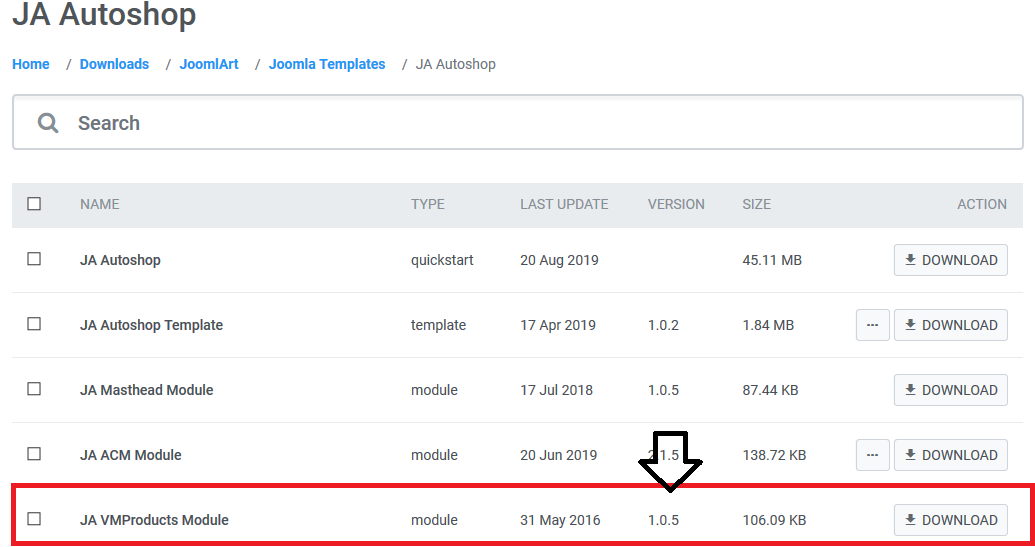Download the JA Autoshop quickstart package
Screen dimensions: 1035x547
click(x=950, y=260)
